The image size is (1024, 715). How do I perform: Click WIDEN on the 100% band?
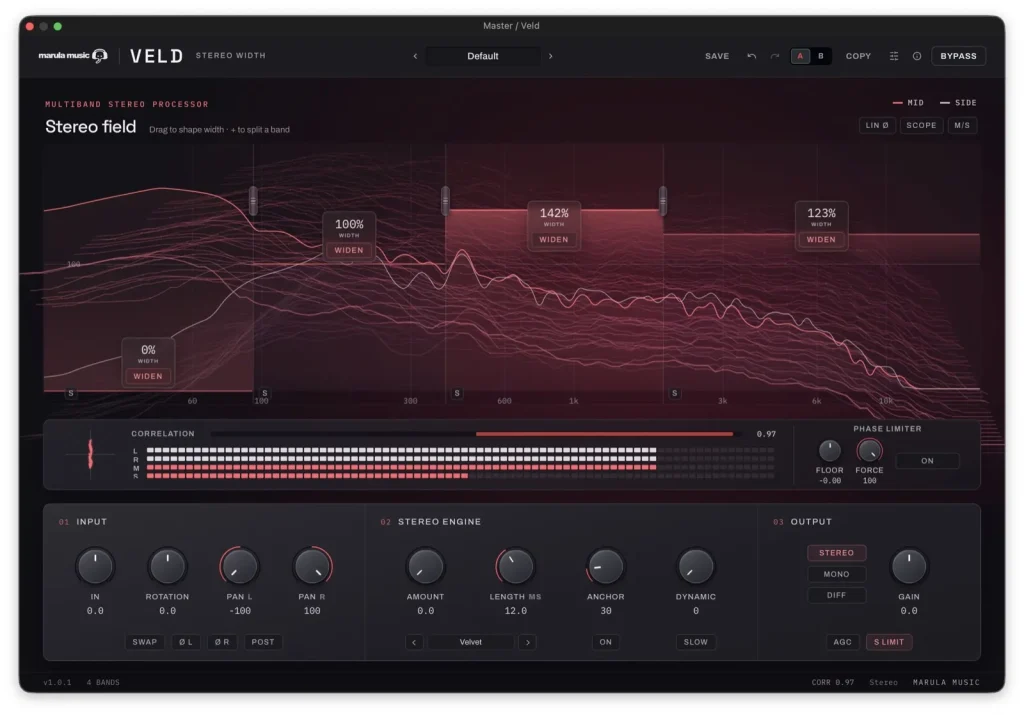(349, 251)
